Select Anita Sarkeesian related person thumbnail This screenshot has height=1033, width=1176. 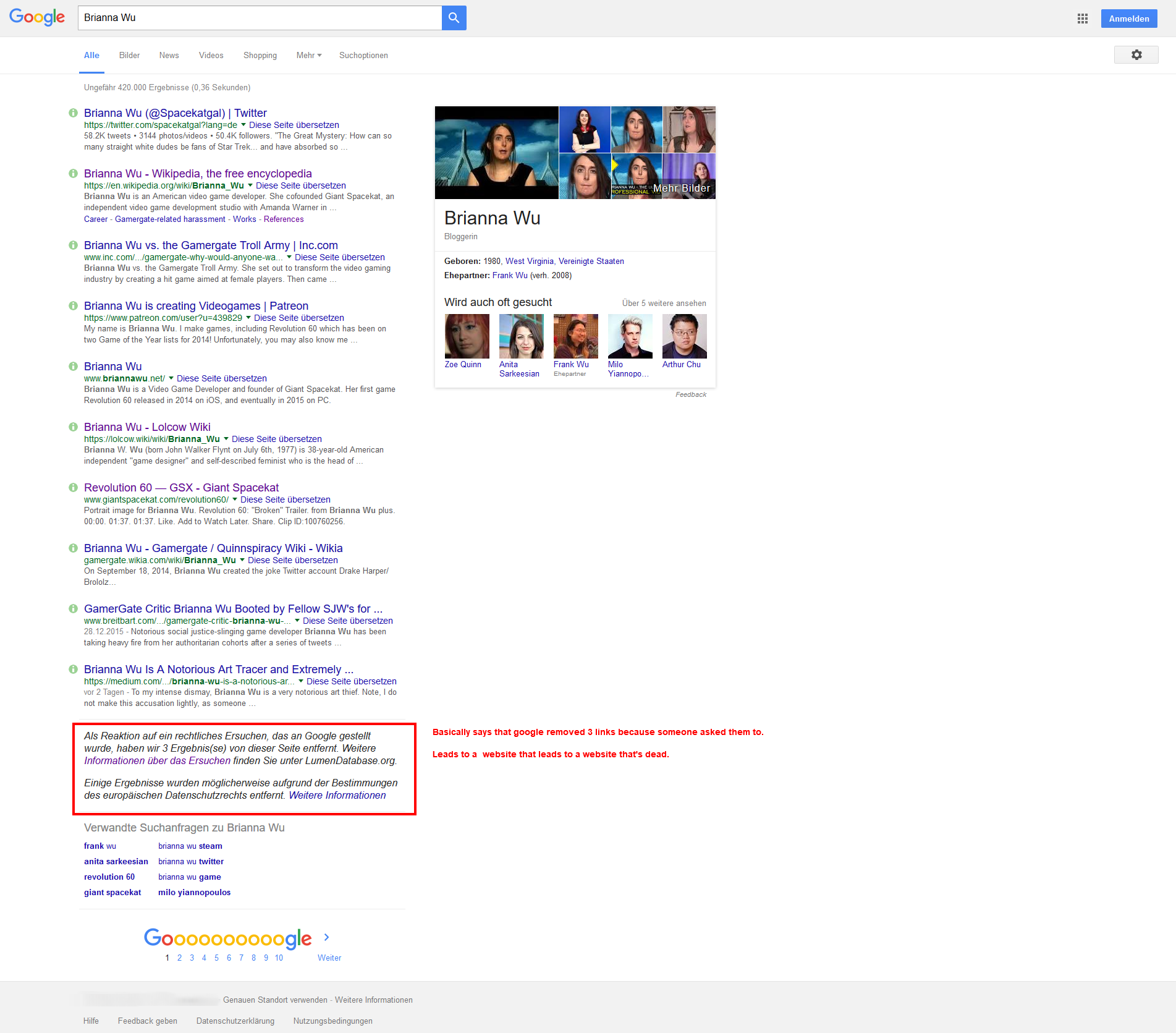point(521,336)
